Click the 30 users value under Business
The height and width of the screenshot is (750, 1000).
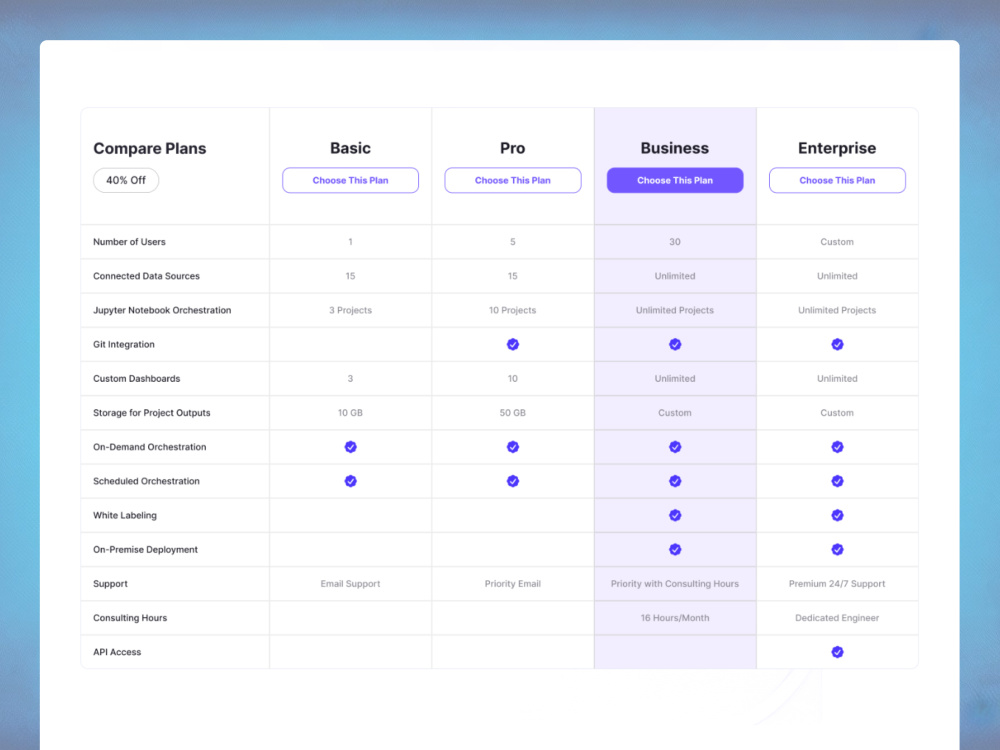[675, 242]
